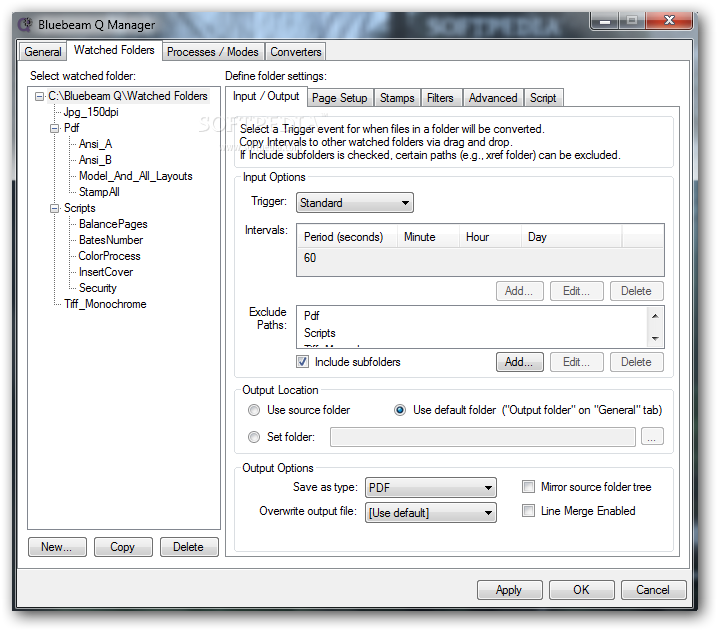This screenshot has width=718, height=631.
Task: Select the Watched Folders tab
Action: click(114, 50)
